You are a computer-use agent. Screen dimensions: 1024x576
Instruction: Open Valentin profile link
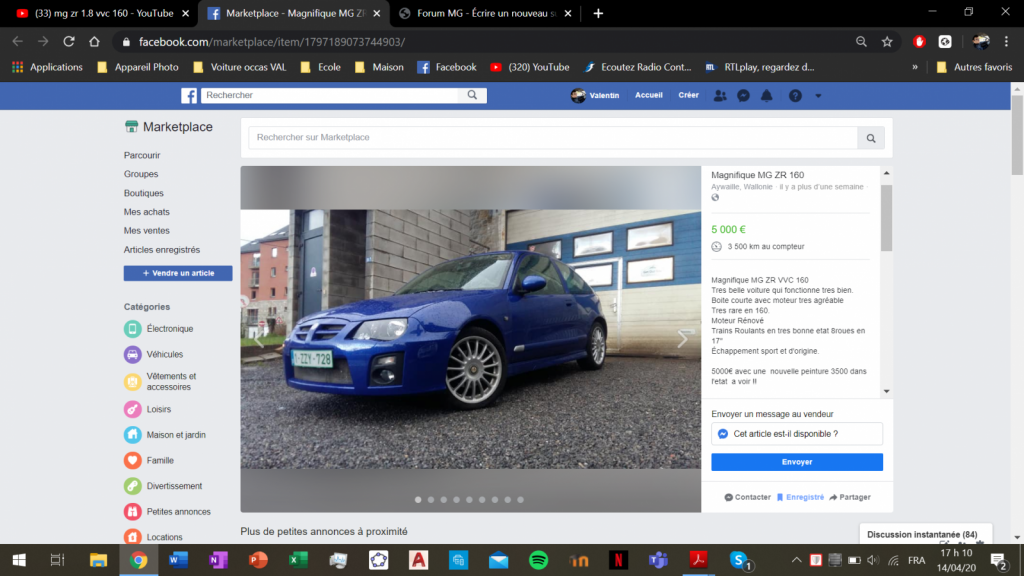595,95
